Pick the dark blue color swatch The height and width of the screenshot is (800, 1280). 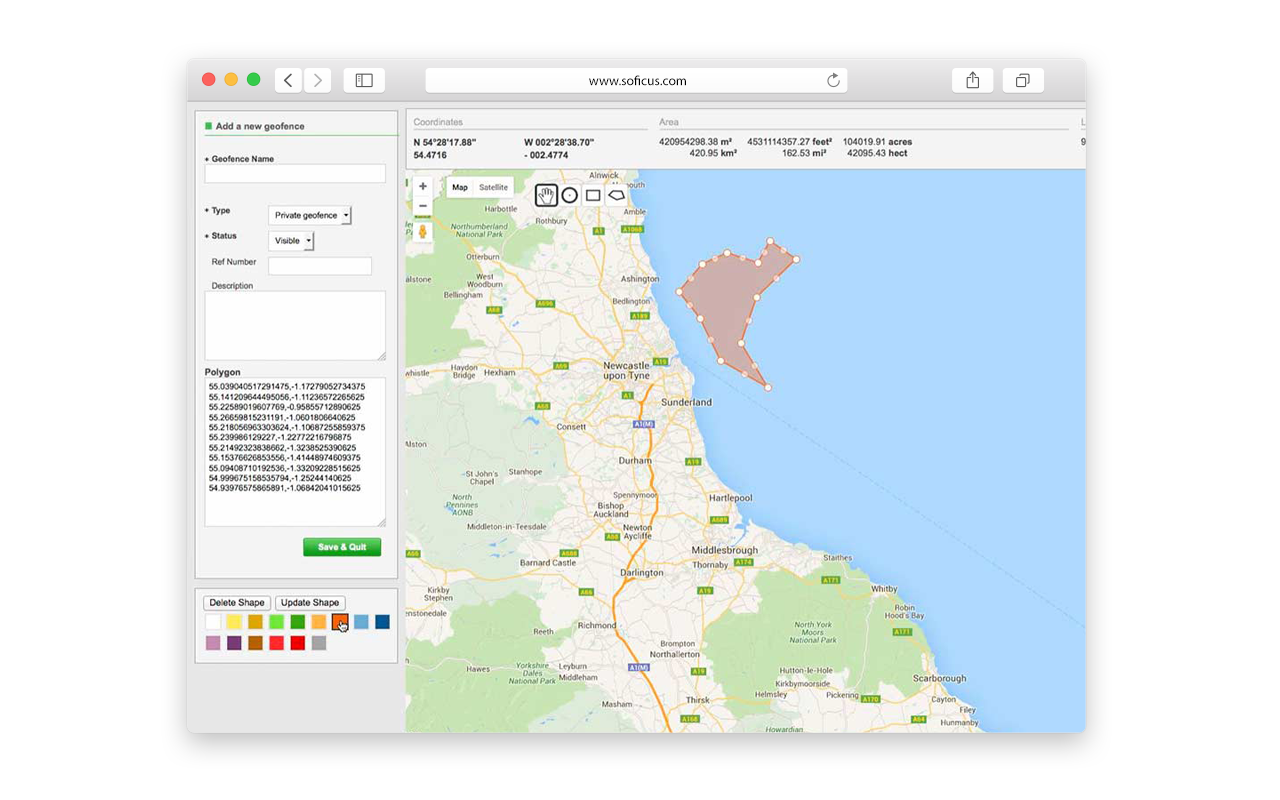pyautogui.click(x=382, y=622)
